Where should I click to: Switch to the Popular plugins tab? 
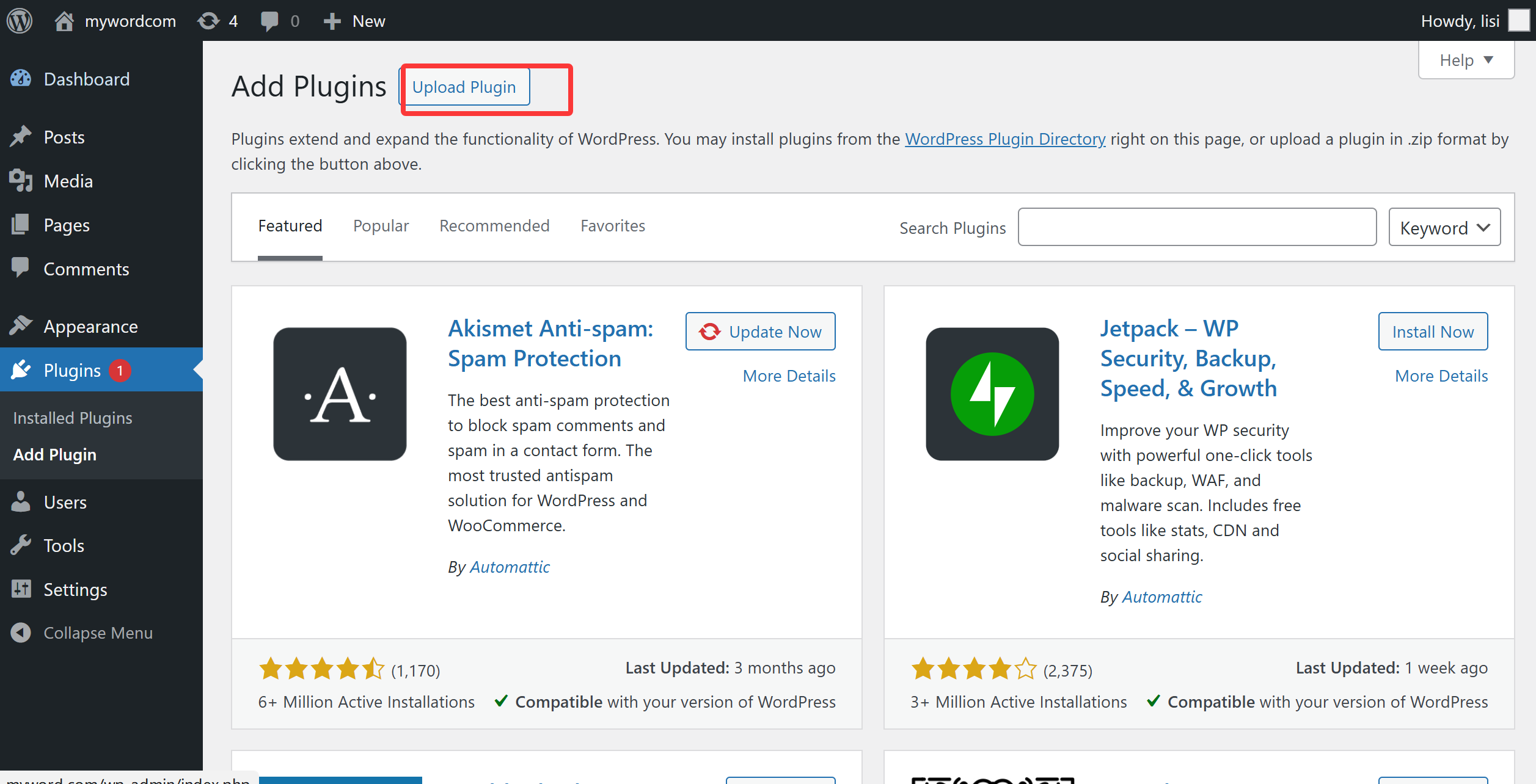click(381, 225)
